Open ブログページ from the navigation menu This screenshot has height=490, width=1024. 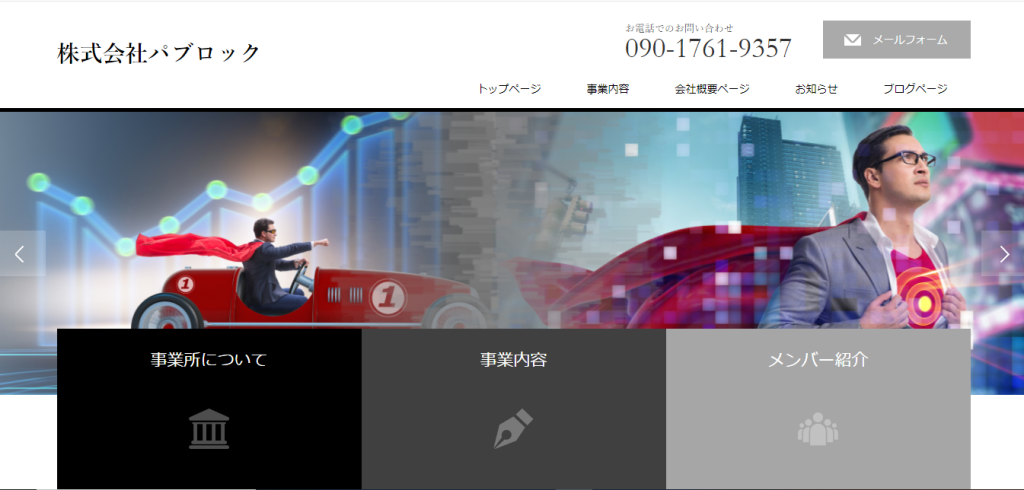click(915, 89)
